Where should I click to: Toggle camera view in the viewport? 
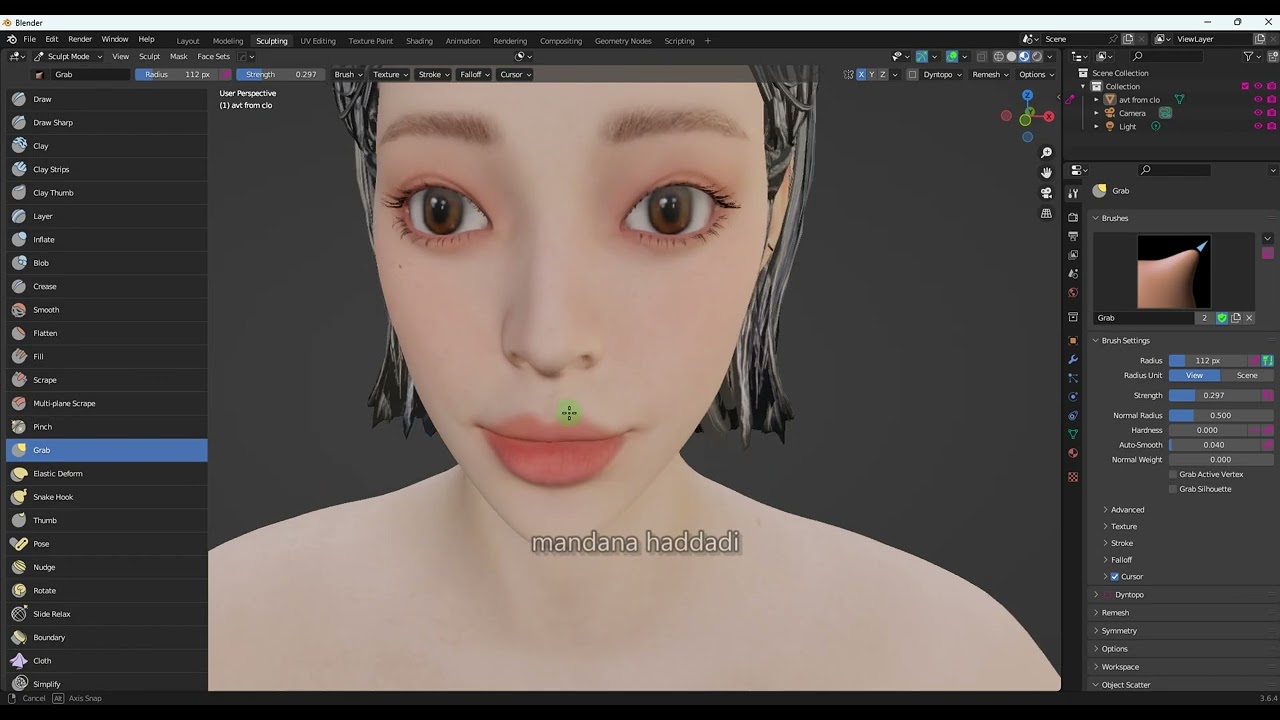(1046, 193)
